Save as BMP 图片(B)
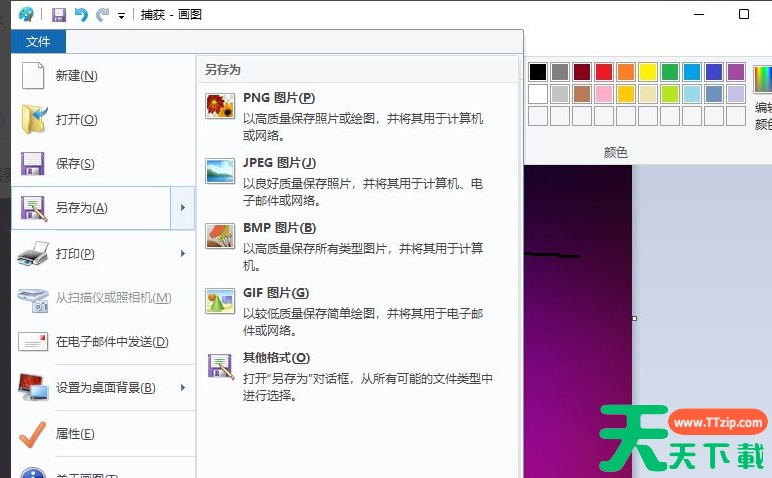 pos(357,246)
